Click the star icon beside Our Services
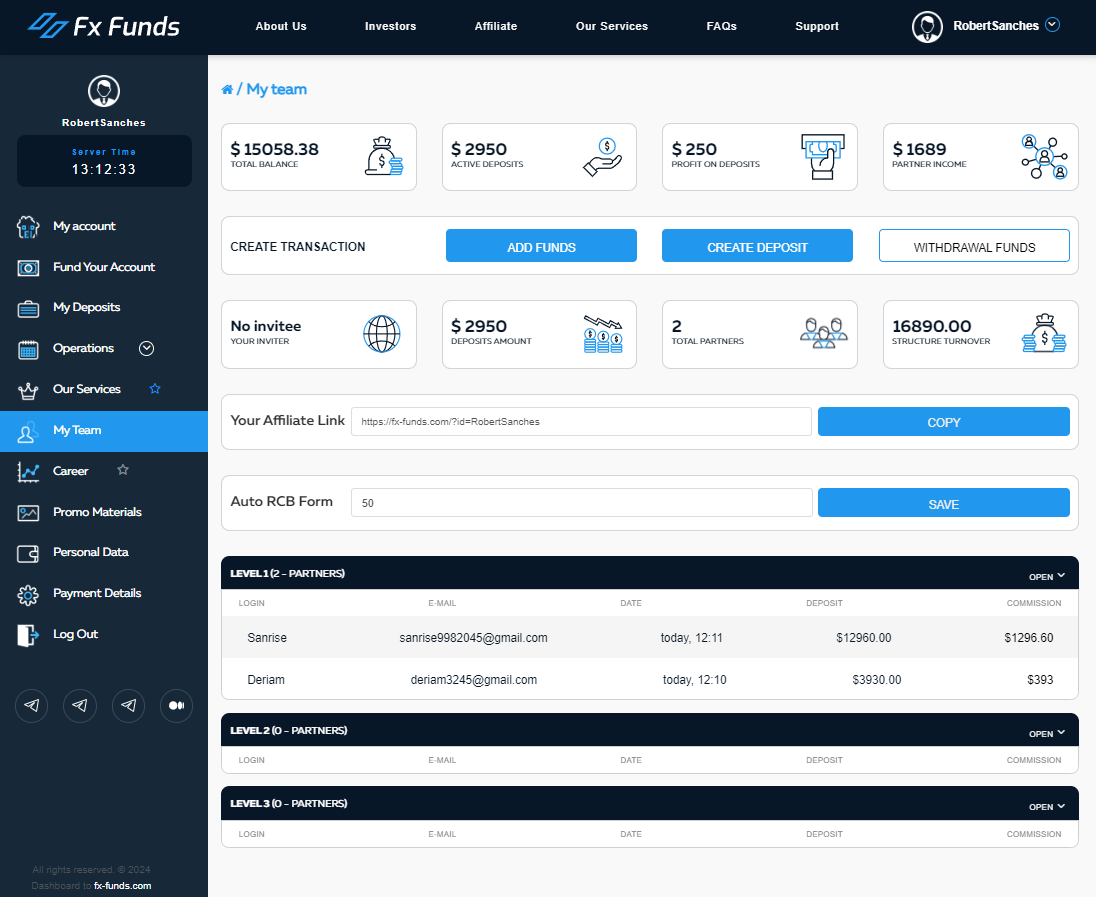 [155, 389]
